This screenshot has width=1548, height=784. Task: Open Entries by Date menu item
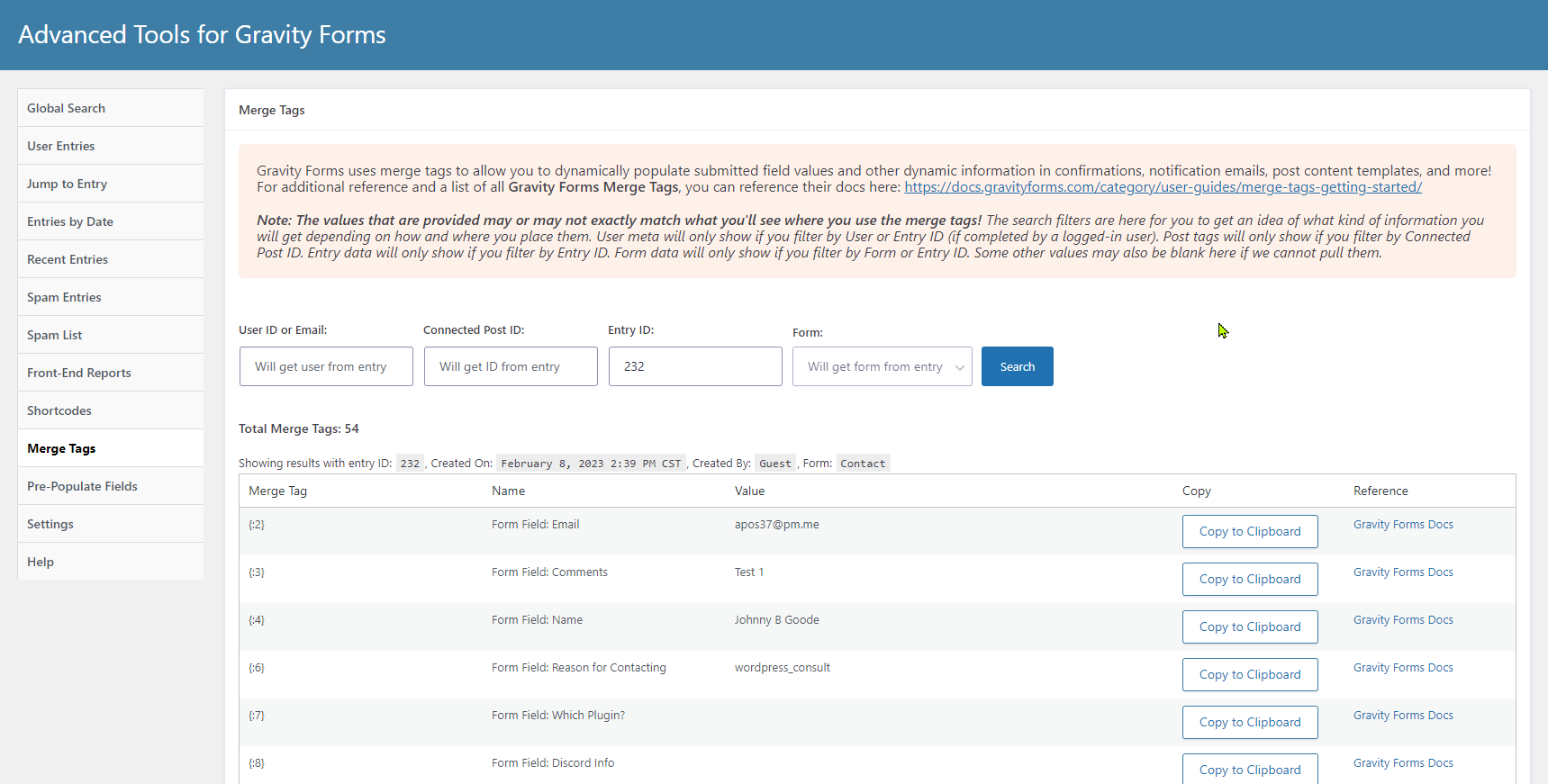click(x=110, y=221)
